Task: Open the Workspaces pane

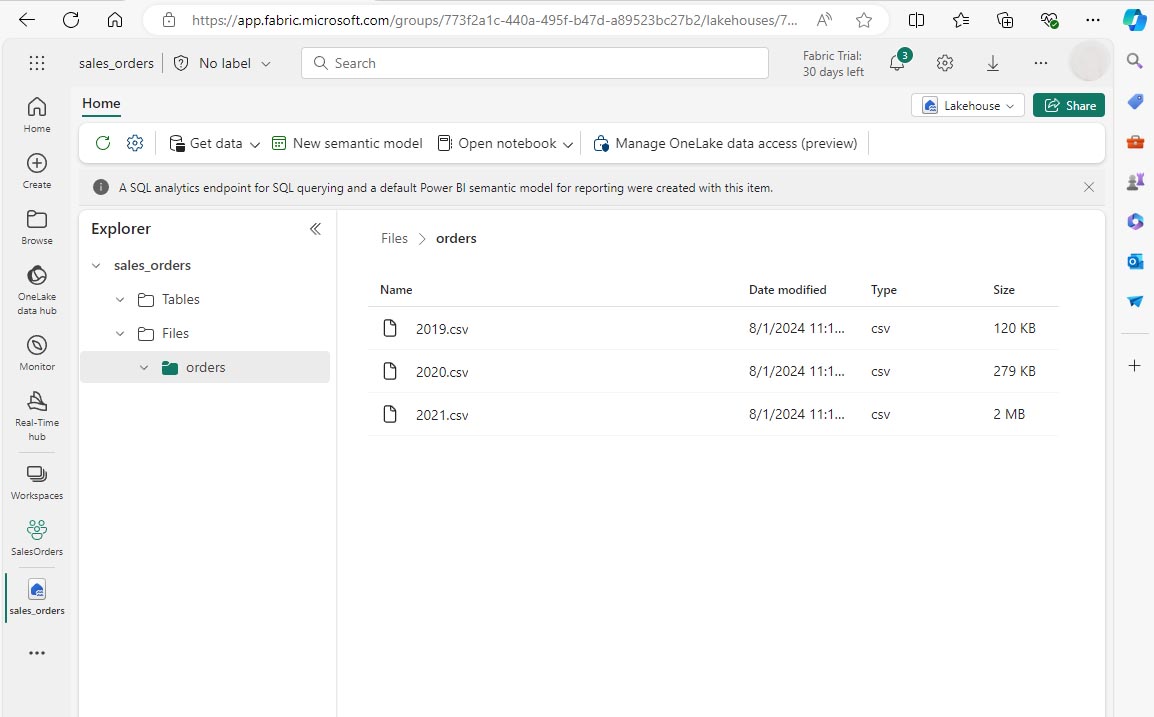Action: [37, 482]
